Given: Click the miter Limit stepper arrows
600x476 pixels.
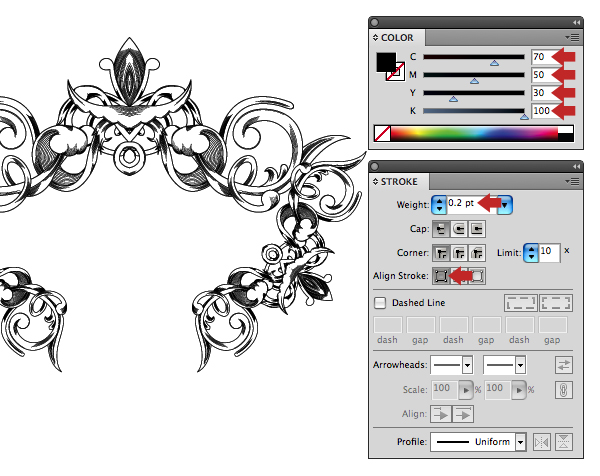Looking at the screenshot, I should click(x=531, y=253).
